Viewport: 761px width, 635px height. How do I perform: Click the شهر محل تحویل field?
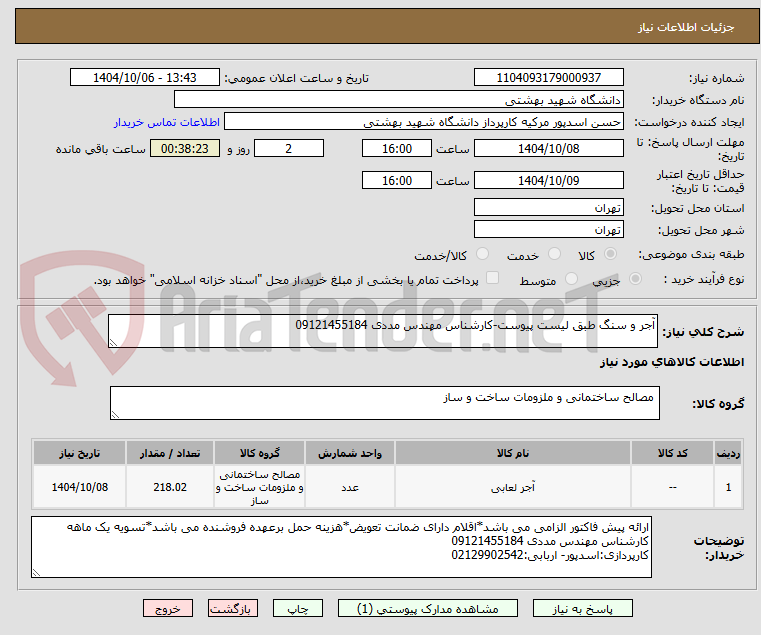click(x=548, y=229)
